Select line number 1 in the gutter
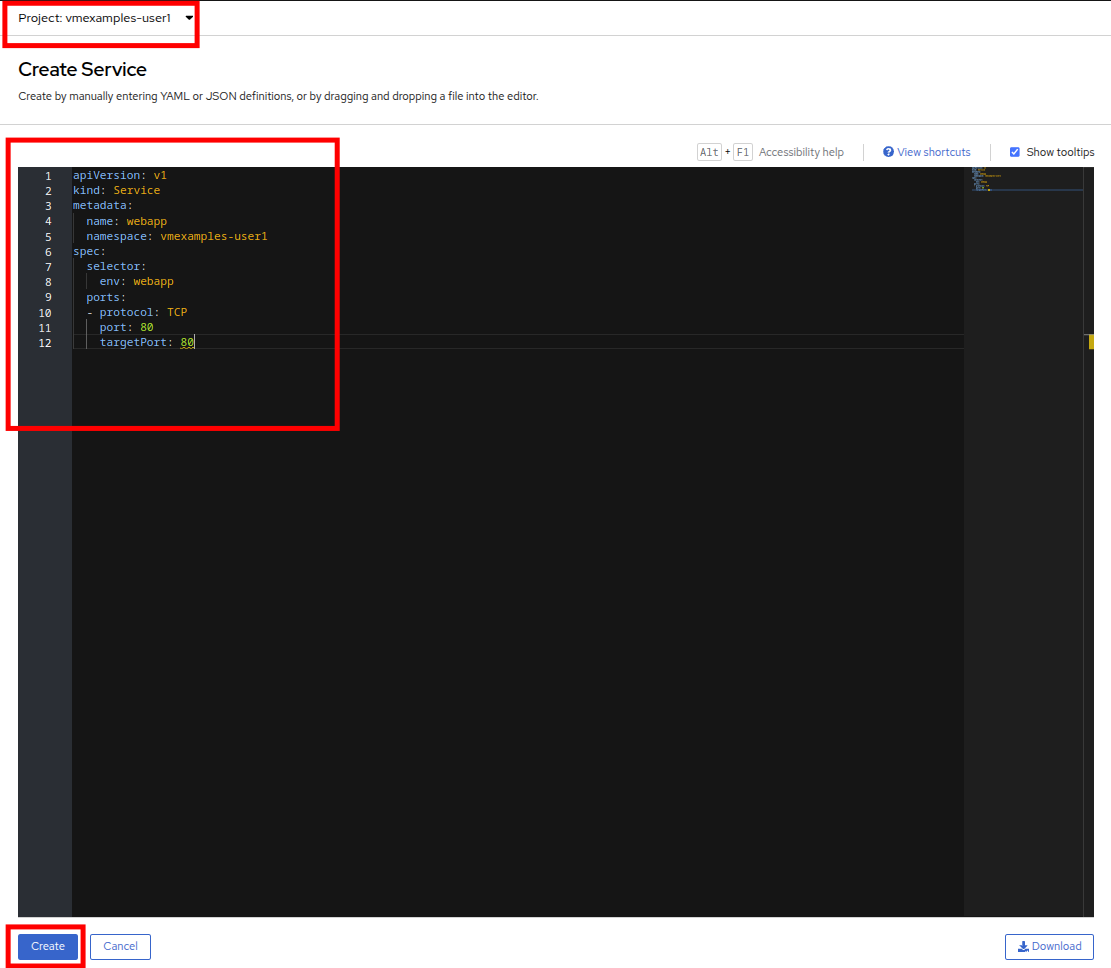 coord(48,176)
